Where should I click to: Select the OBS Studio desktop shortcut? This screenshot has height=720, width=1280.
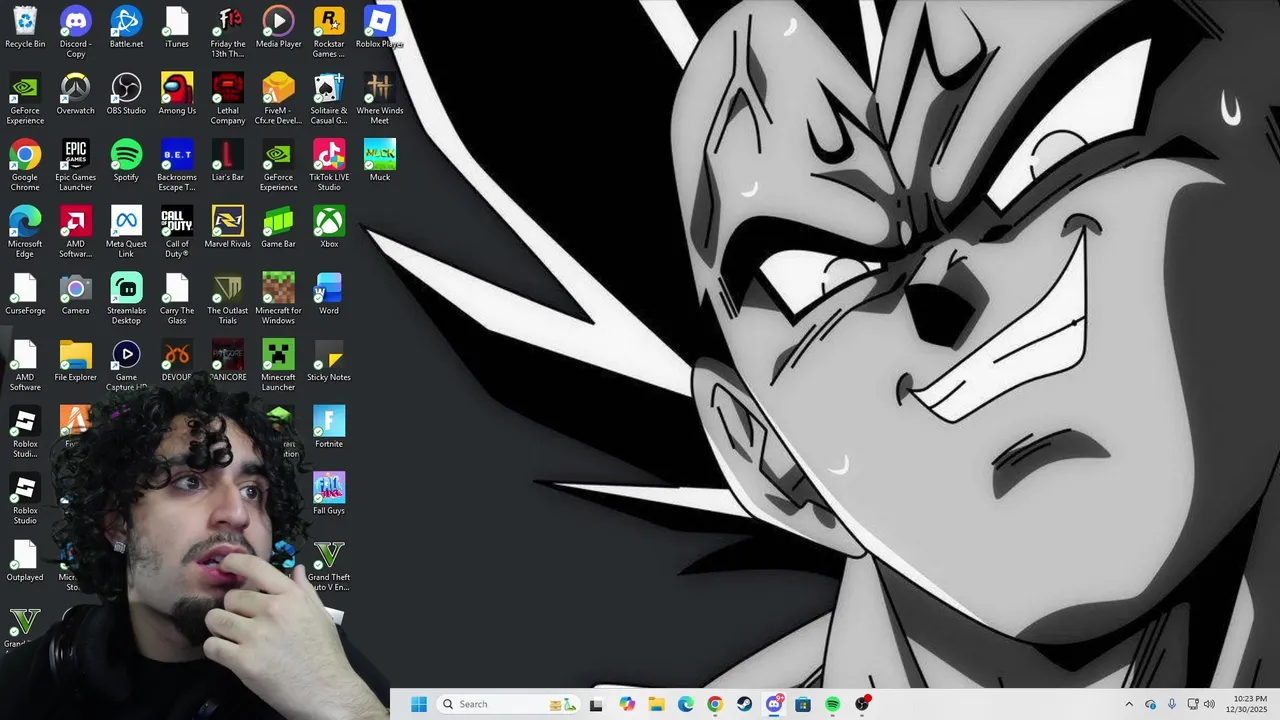[126, 95]
